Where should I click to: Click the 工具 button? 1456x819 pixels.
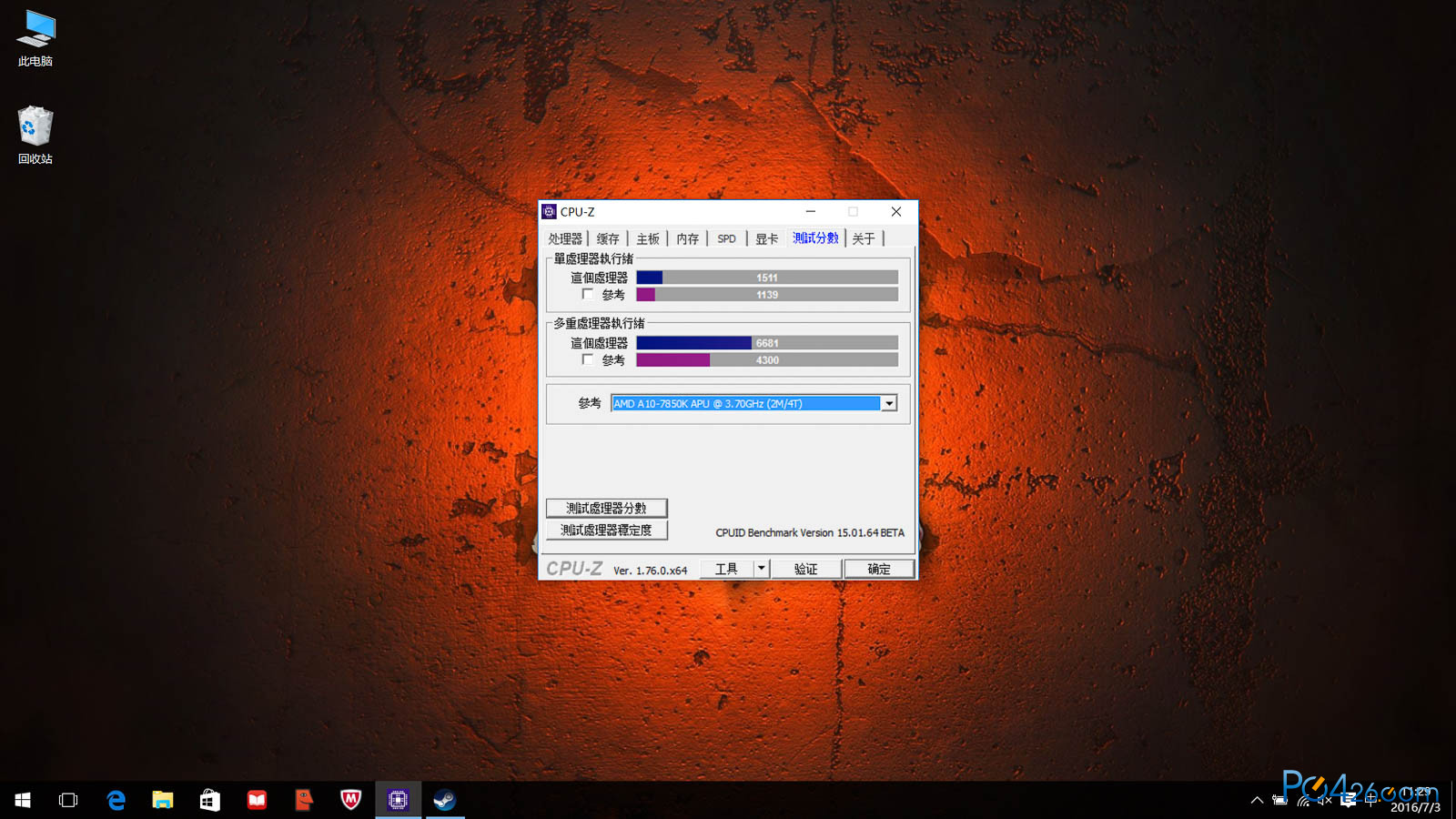pyautogui.click(x=726, y=569)
